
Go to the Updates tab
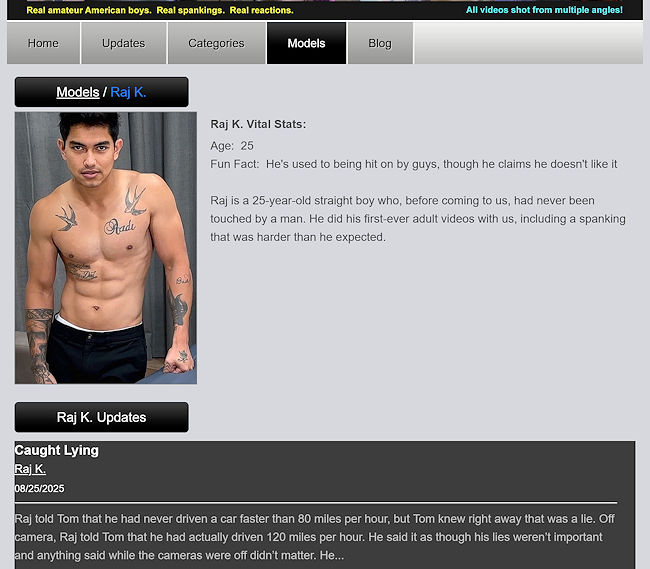pyautogui.click(x=124, y=43)
